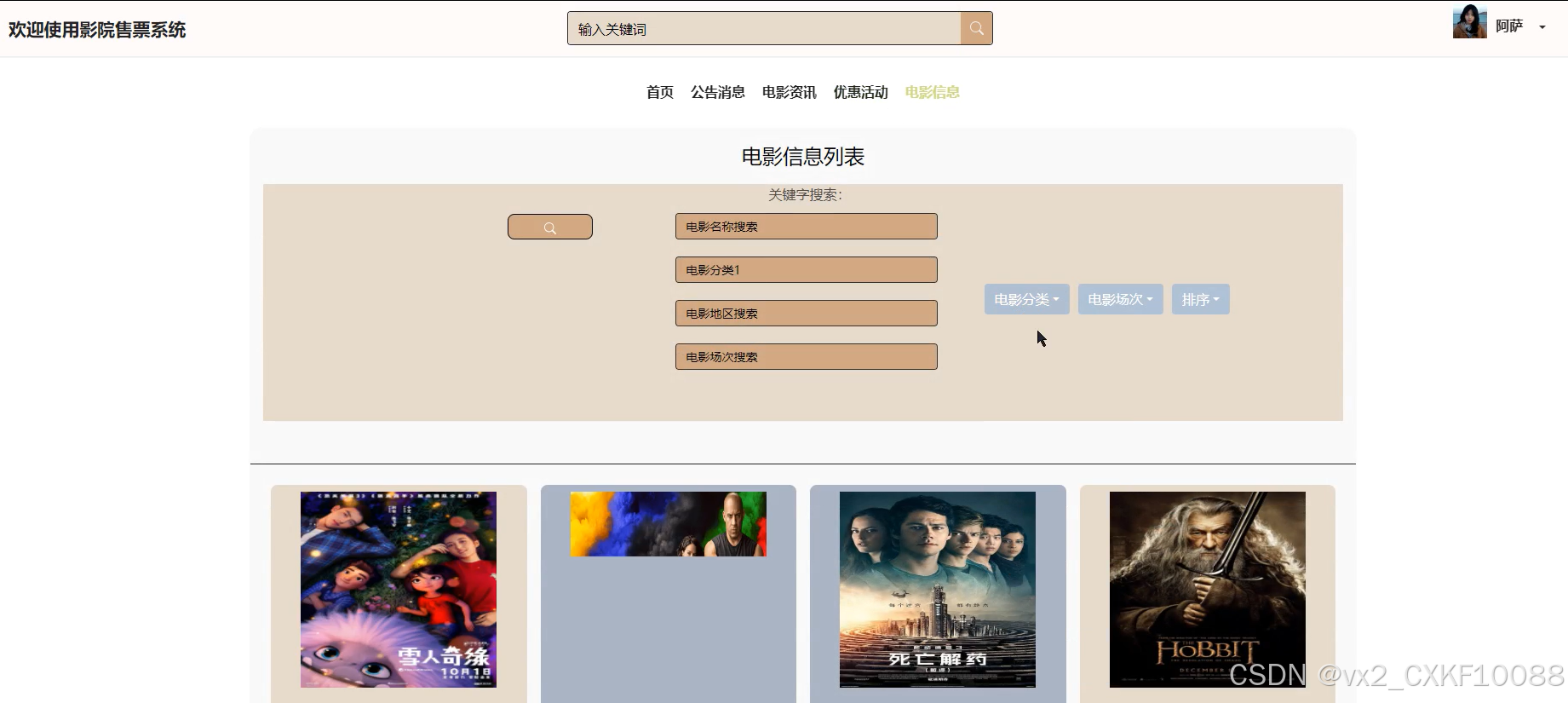Open the Hobbit movie poster

tap(1208, 590)
